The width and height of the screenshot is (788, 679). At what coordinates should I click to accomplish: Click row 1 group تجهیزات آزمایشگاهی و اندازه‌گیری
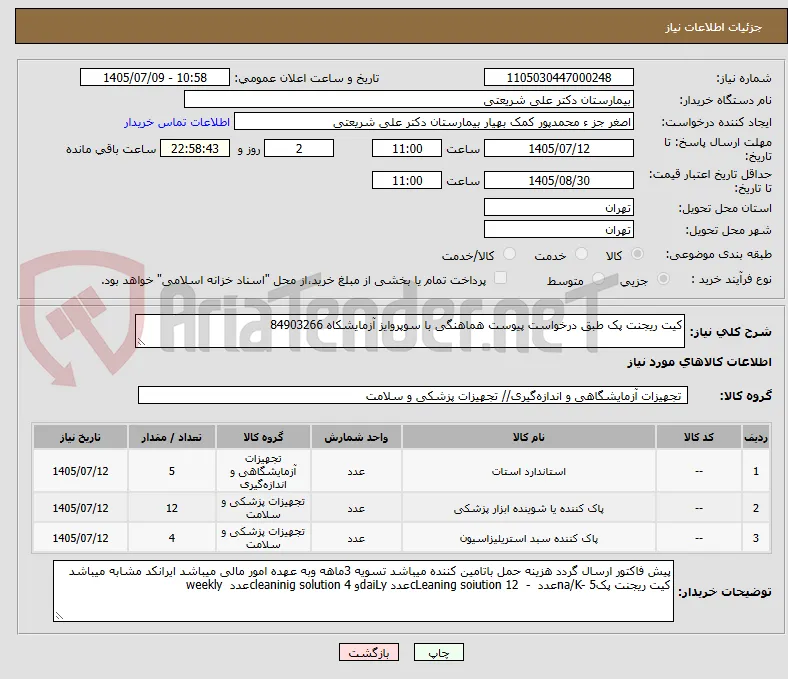[263, 471]
